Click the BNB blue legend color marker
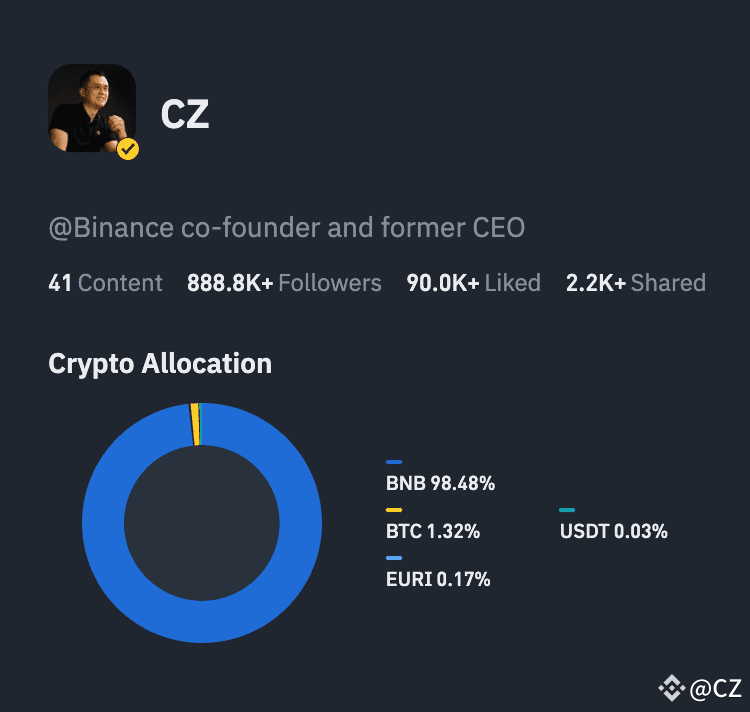The width and height of the screenshot is (750, 712). (x=394, y=462)
